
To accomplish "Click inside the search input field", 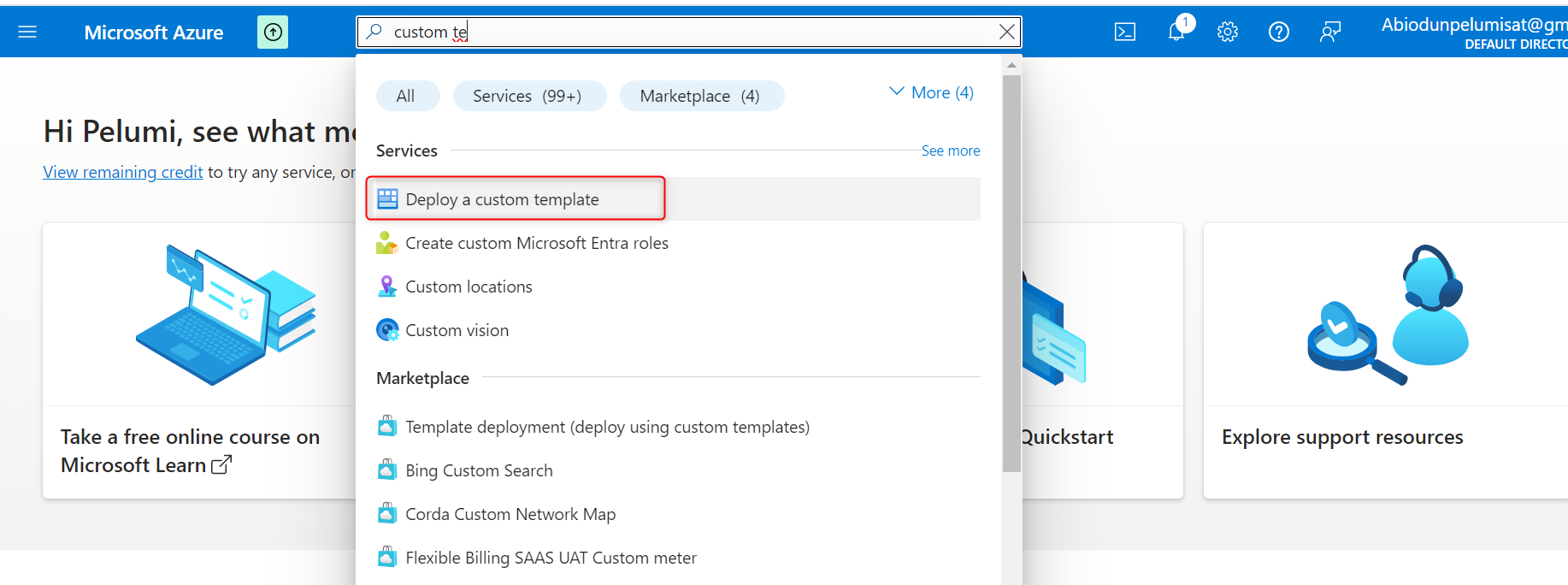I will (x=684, y=32).
